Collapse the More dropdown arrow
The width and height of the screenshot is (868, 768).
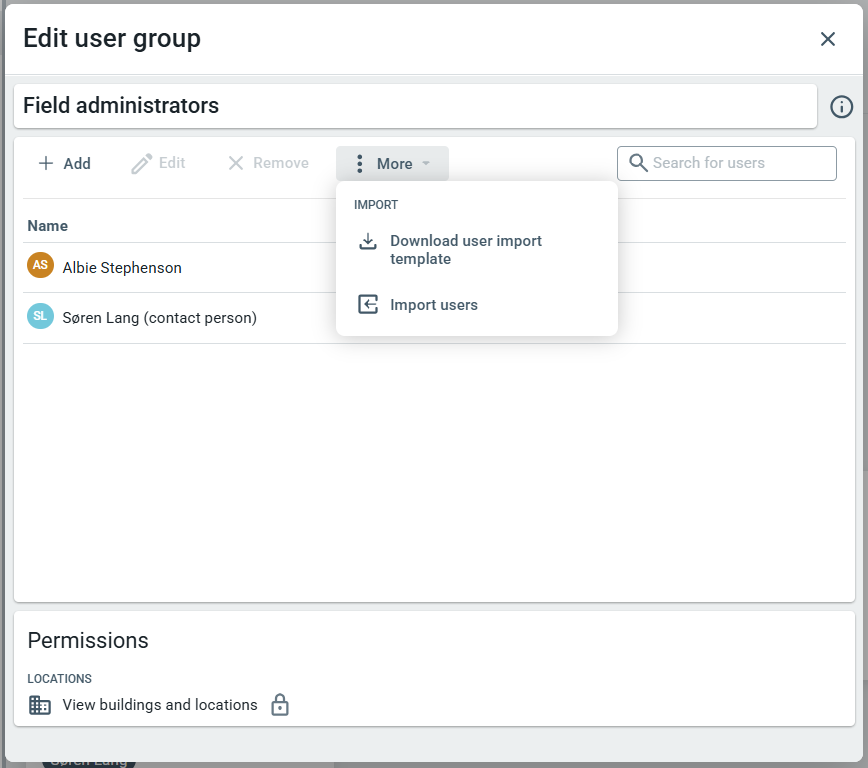(x=426, y=164)
